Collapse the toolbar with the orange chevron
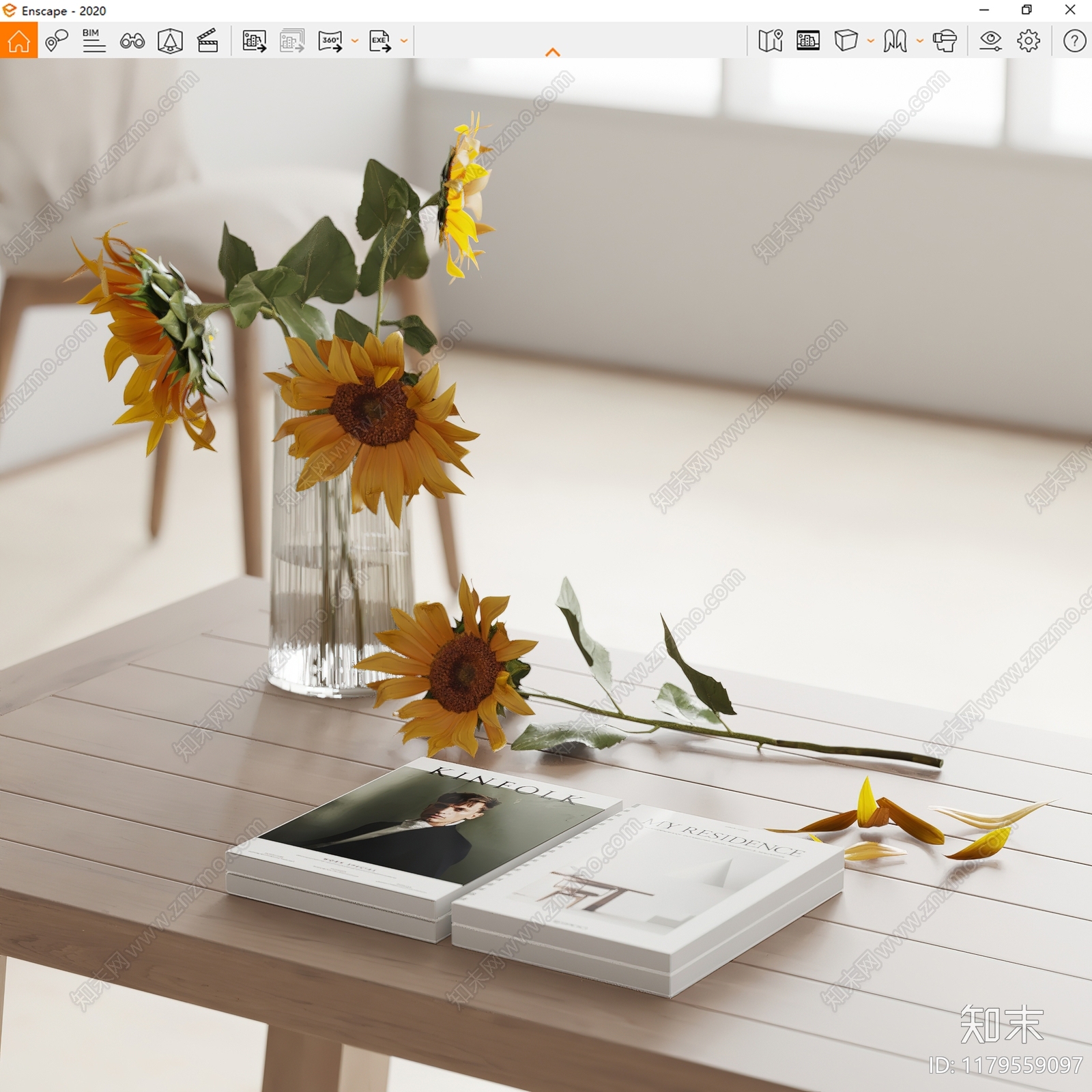 pyautogui.click(x=553, y=52)
